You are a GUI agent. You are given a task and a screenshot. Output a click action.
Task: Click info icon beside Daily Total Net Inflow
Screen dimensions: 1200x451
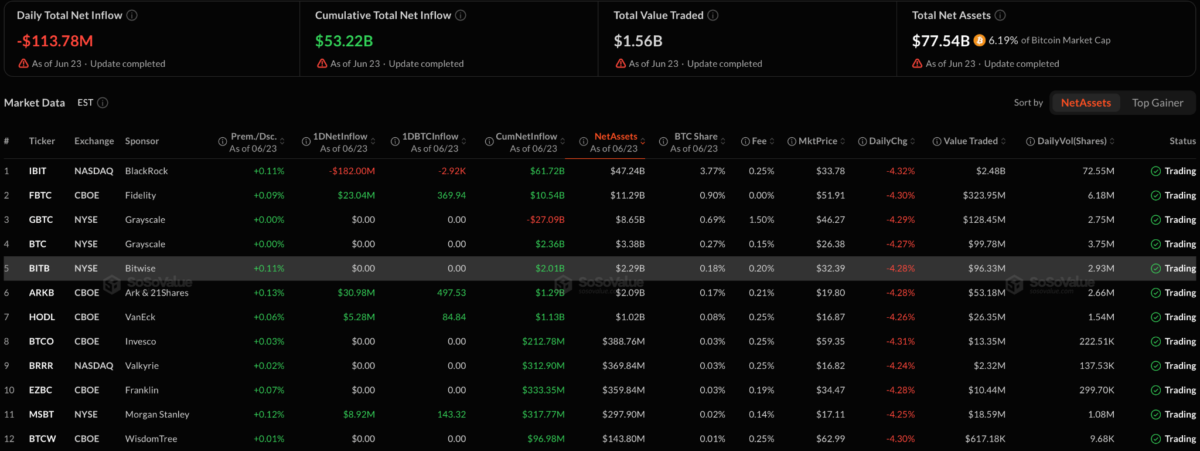pyautogui.click(x=133, y=16)
